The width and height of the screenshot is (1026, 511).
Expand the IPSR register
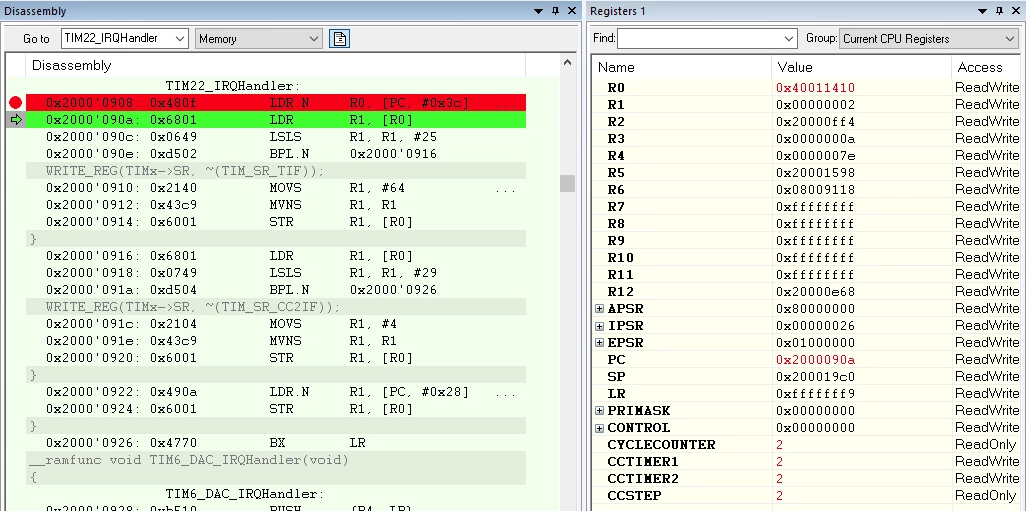pyautogui.click(x=599, y=325)
